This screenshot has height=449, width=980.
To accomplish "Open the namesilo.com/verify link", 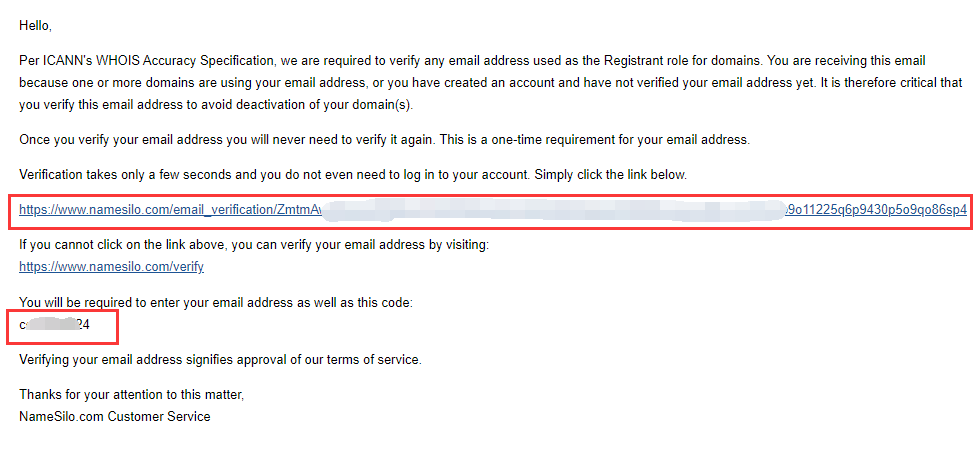I will tap(111, 267).
